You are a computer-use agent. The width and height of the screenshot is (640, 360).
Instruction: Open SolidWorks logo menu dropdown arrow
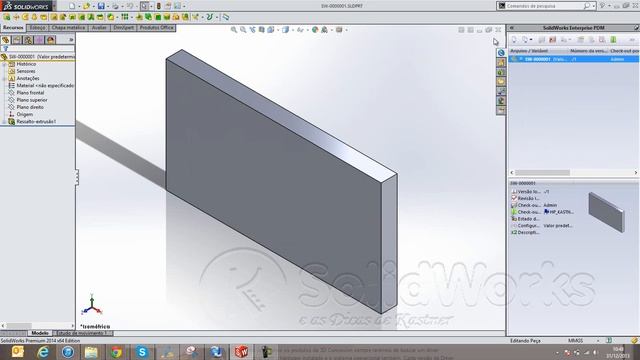click(x=54, y=6)
